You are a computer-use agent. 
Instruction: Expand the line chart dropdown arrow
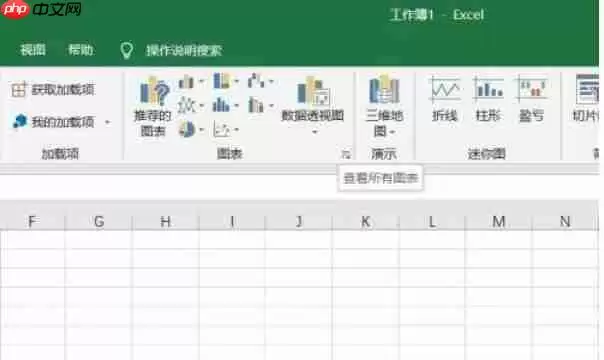tap(201, 105)
